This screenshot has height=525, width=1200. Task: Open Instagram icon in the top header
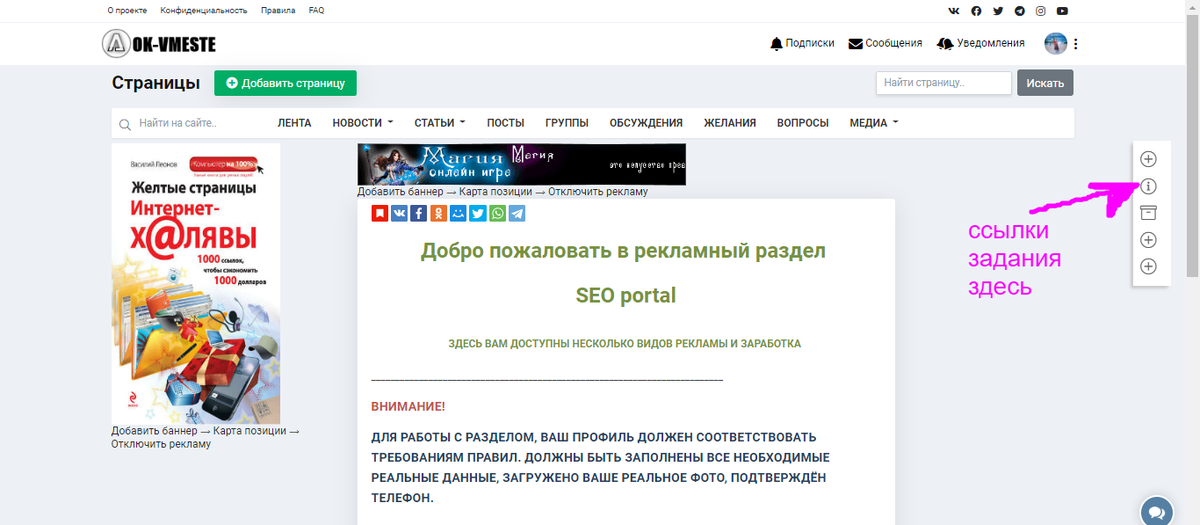coord(1041,11)
